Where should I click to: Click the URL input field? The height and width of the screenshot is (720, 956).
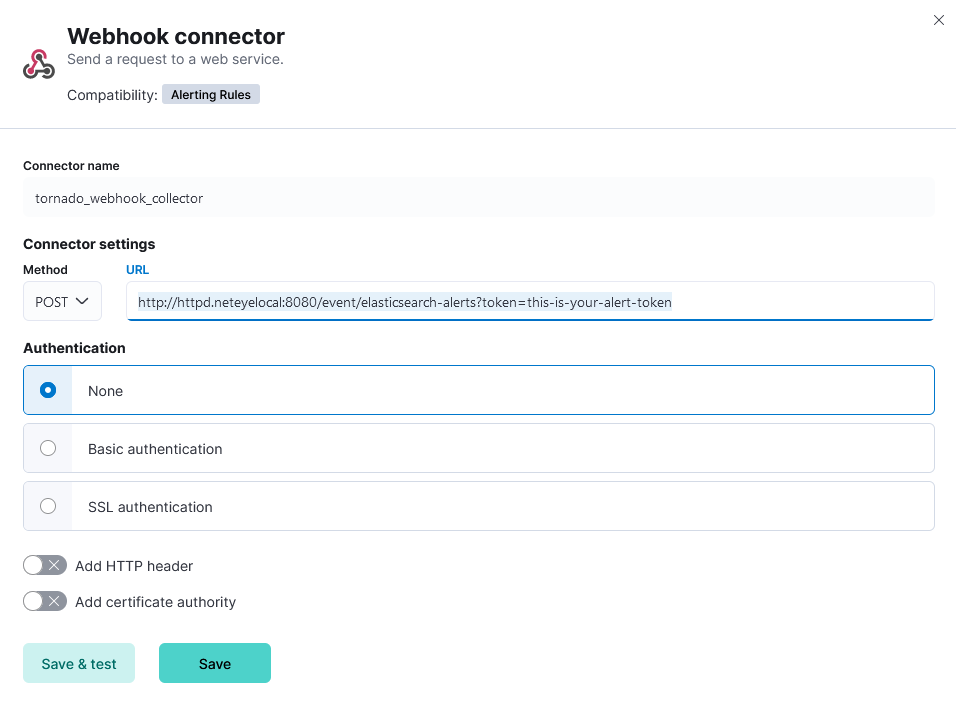pos(530,301)
